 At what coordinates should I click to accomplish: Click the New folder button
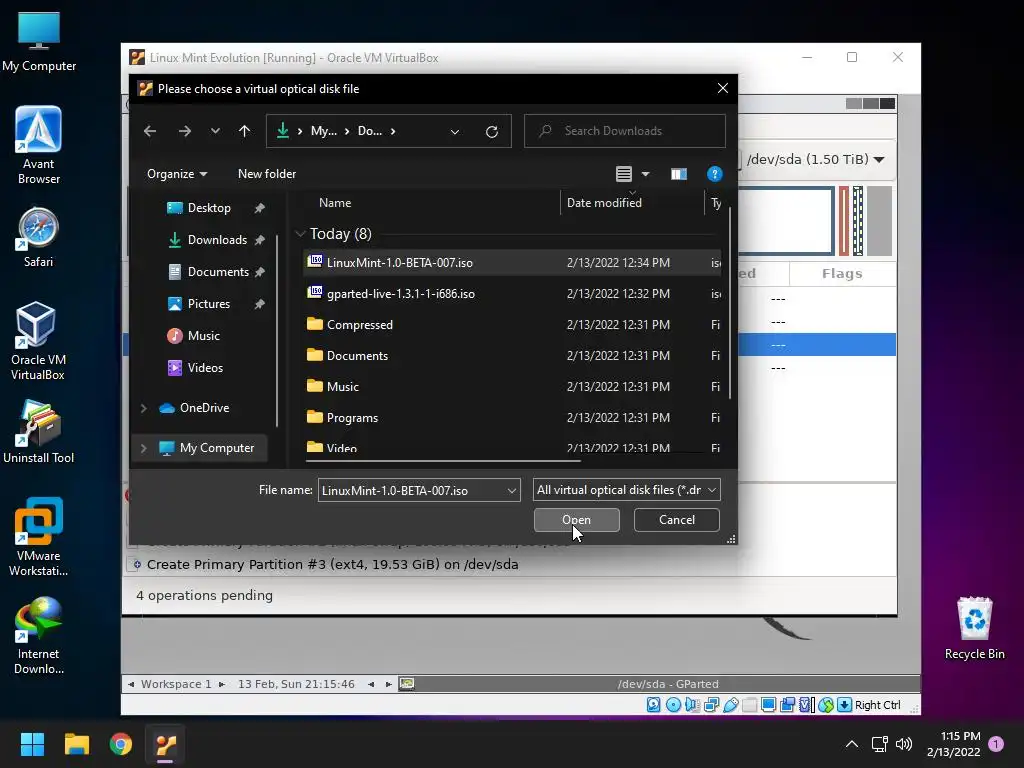tap(266, 174)
